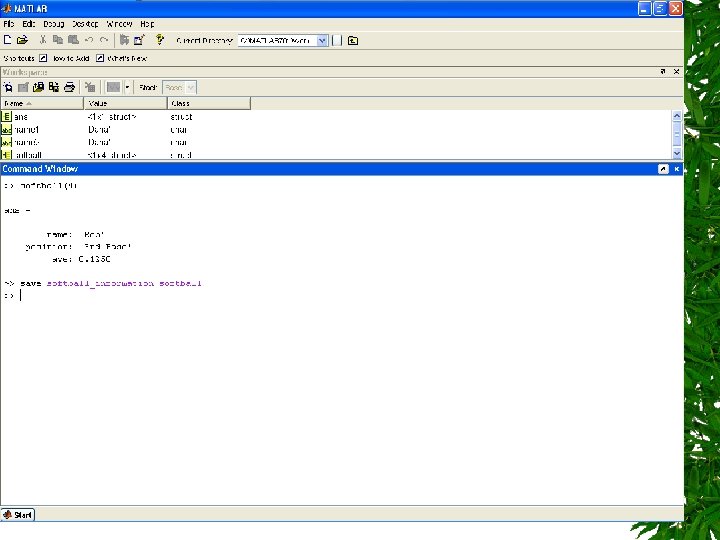Click the New variable icon in Workspace
The height and width of the screenshot is (540, 720).
8,87
